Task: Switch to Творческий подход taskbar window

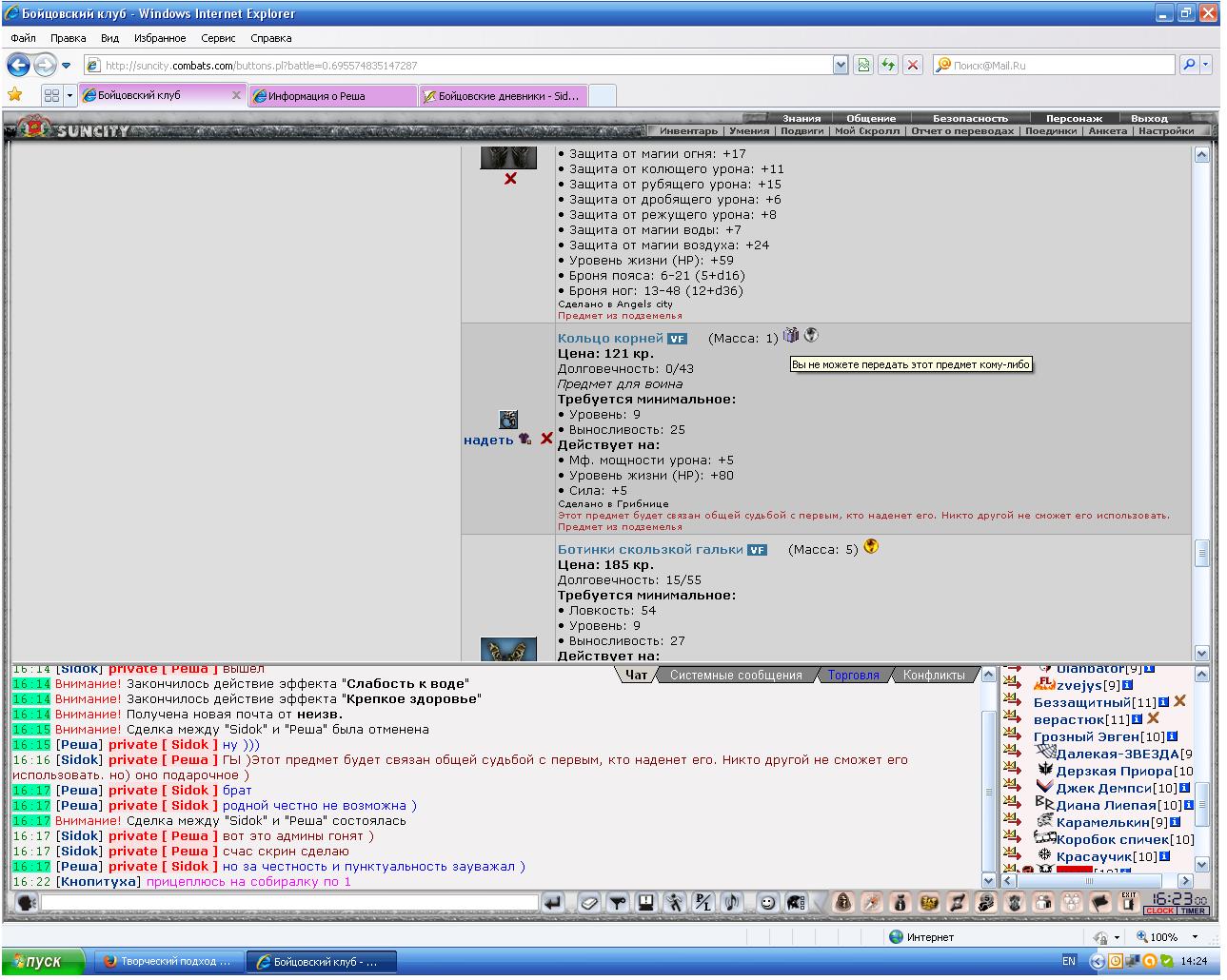Action: pyautogui.click(x=169, y=961)
